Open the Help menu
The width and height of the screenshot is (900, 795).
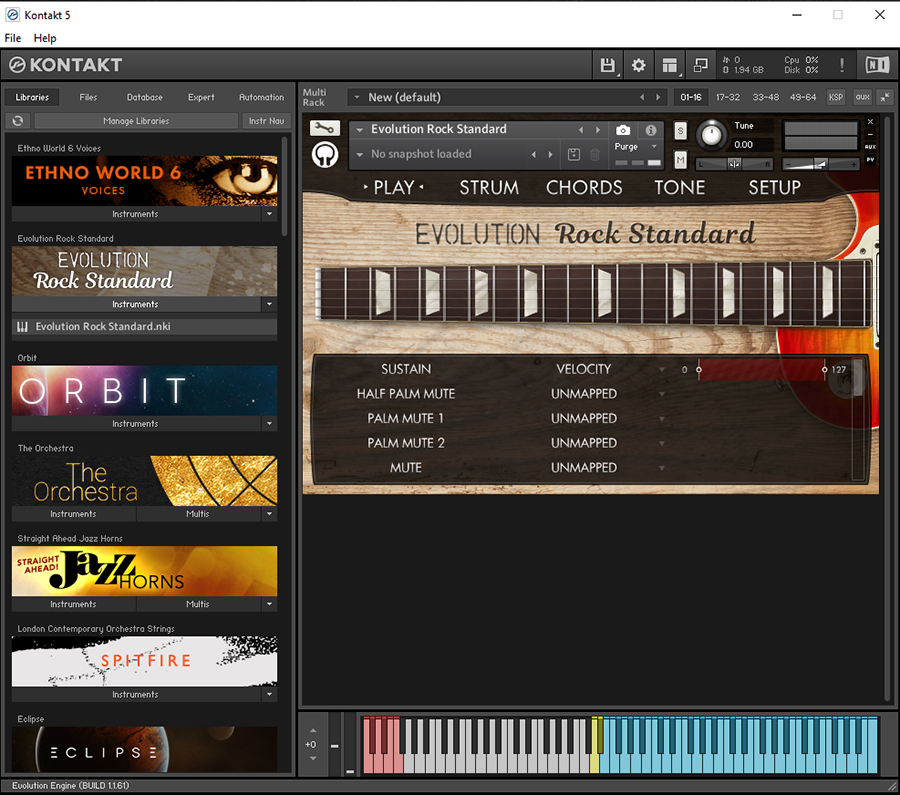coord(45,38)
